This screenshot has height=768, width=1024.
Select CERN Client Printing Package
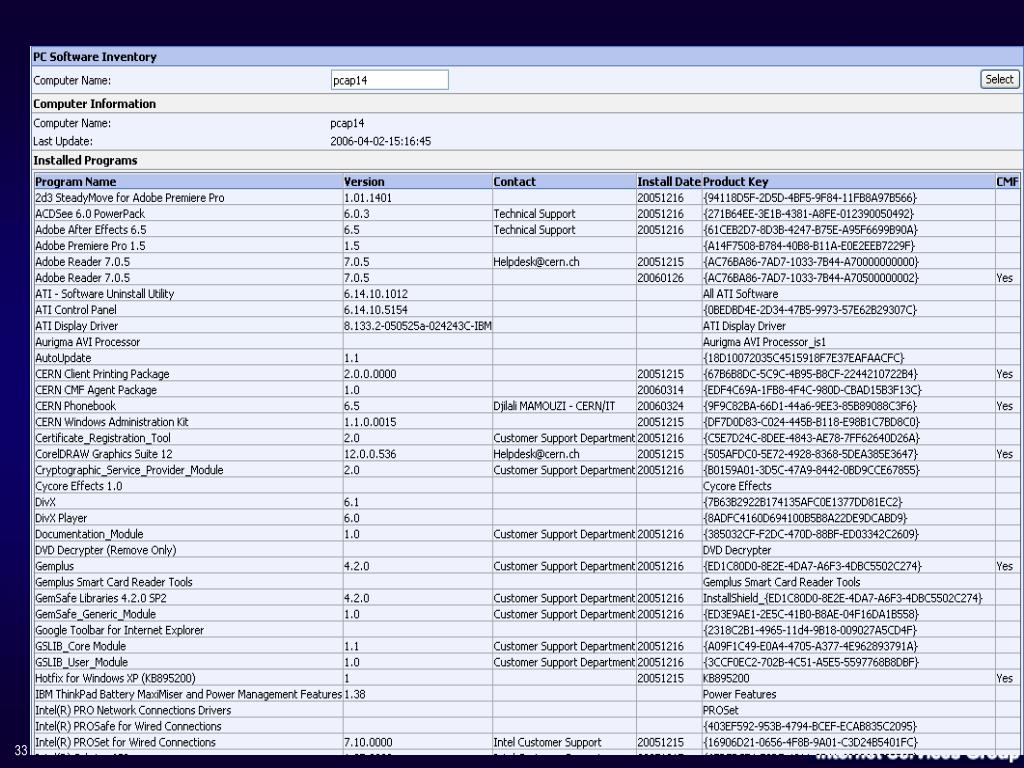pos(103,374)
